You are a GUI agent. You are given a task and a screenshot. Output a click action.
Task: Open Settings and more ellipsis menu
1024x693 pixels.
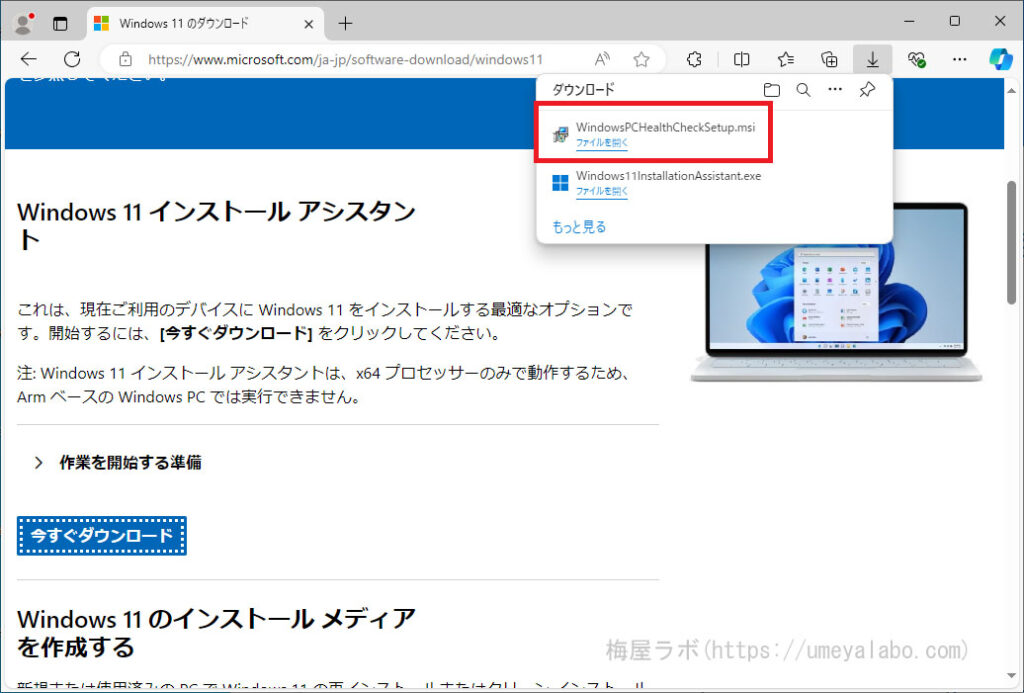[959, 59]
